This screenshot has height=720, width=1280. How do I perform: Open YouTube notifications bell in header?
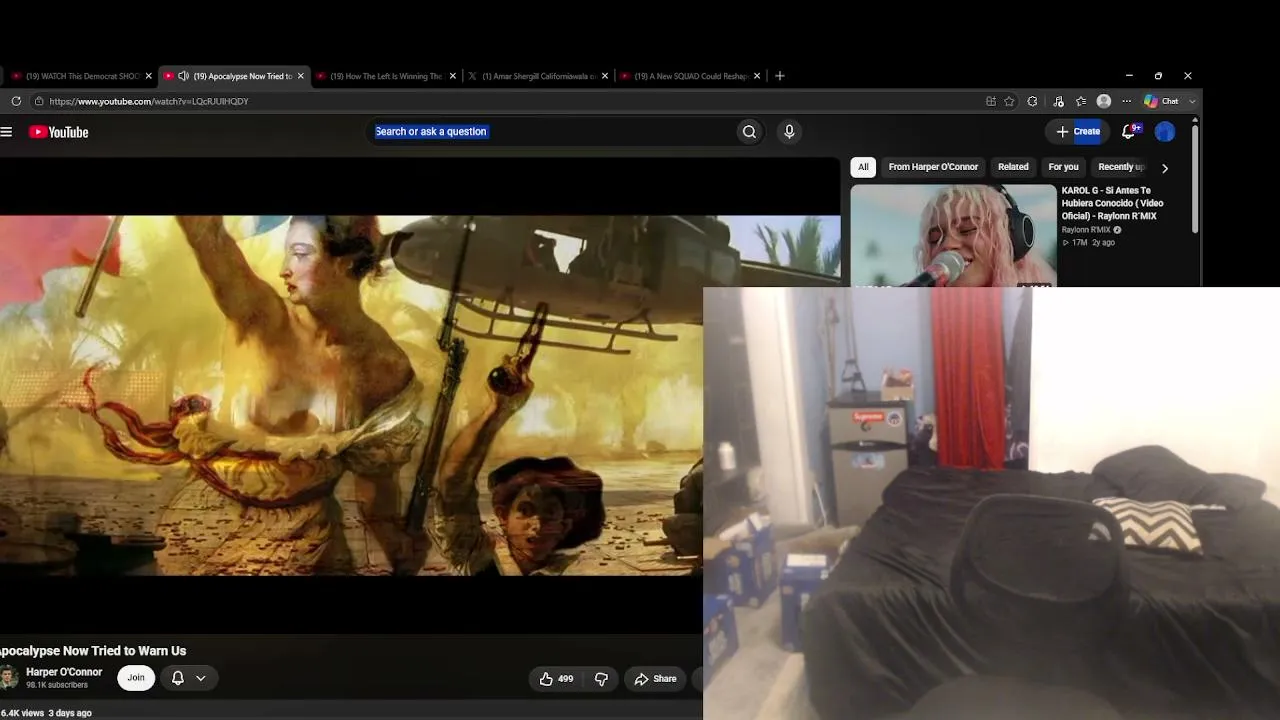1129,131
